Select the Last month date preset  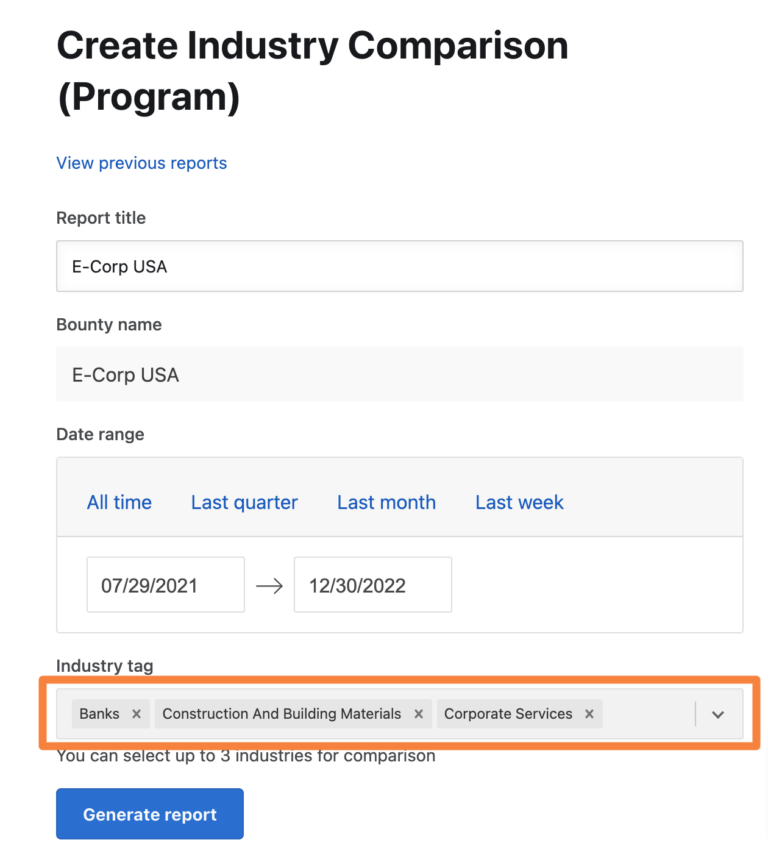pyautogui.click(x=386, y=502)
